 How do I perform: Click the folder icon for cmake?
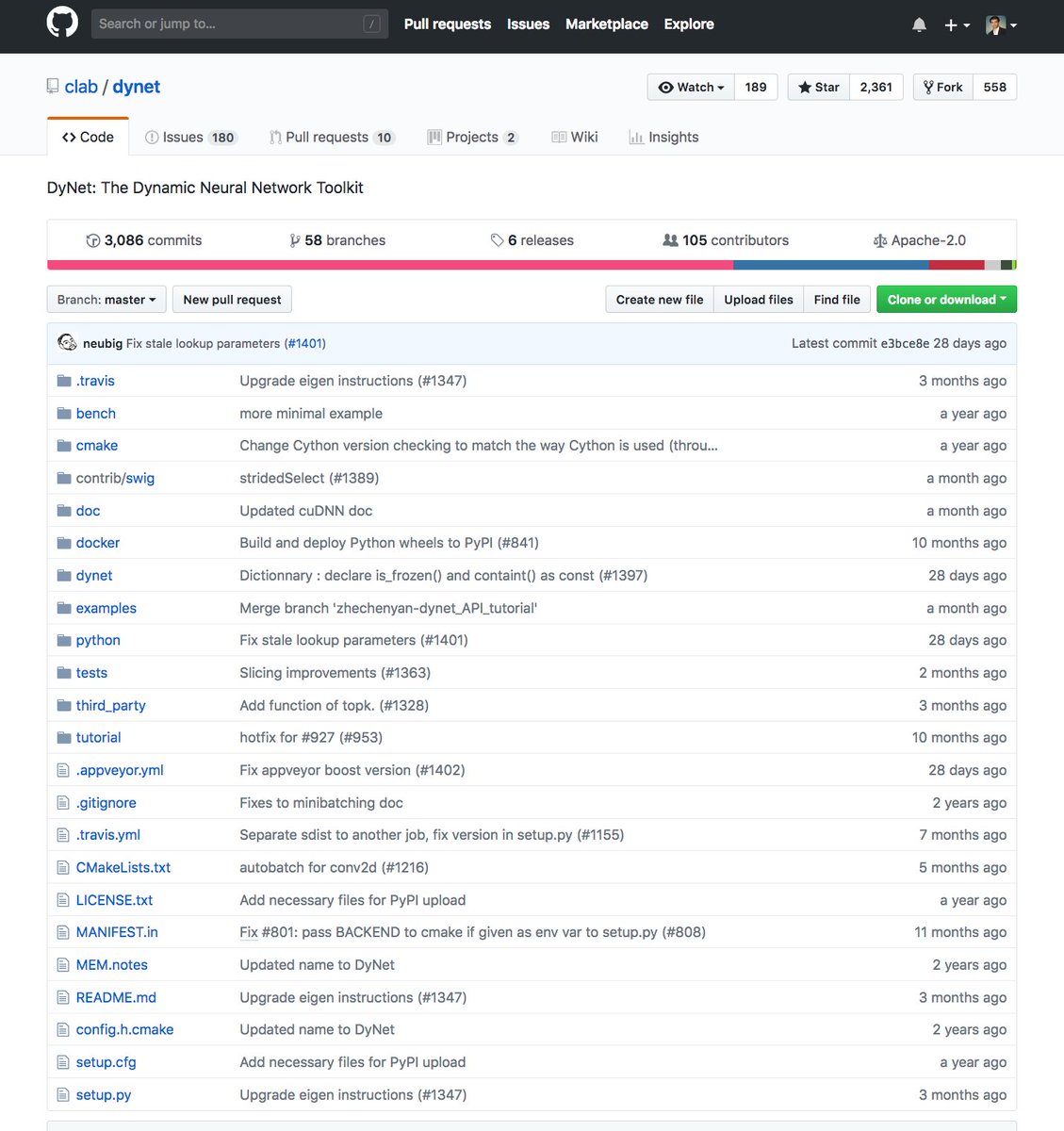click(x=64, y=446)
